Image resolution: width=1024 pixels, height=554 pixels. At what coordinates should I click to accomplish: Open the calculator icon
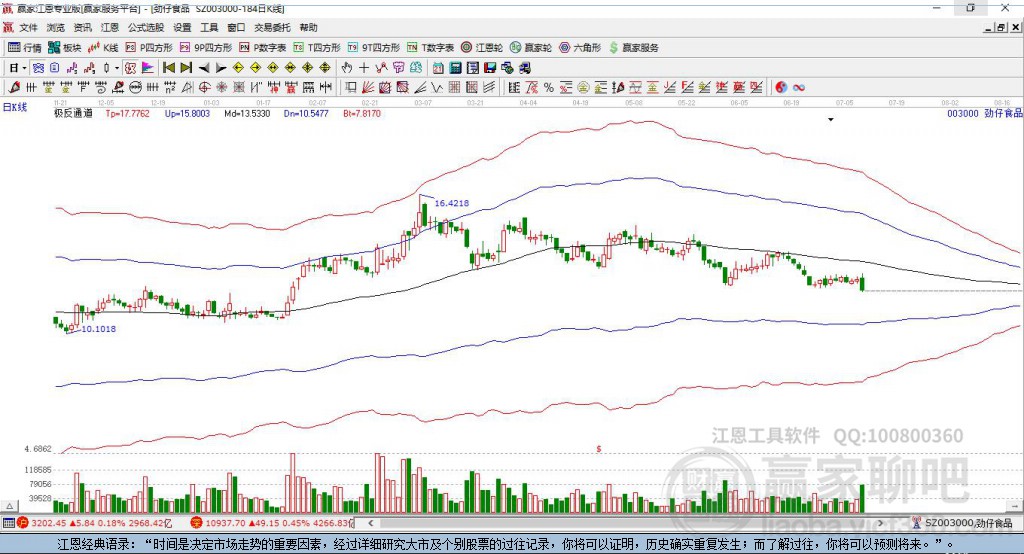pyautogui.click(x=455, y=68)
